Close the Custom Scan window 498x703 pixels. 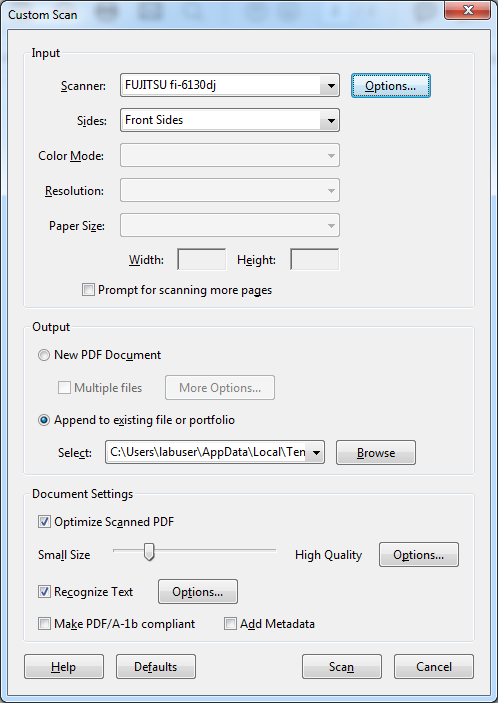pos(468,10)
